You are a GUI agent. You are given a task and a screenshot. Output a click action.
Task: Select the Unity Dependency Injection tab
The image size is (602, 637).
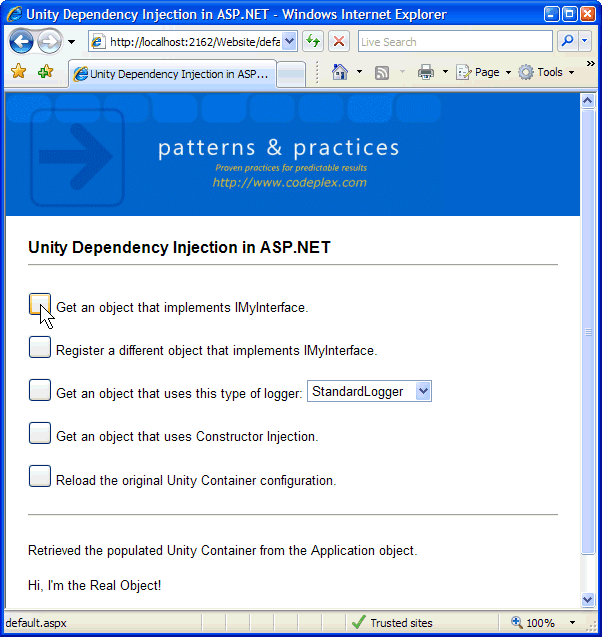(x=172, y=74)
